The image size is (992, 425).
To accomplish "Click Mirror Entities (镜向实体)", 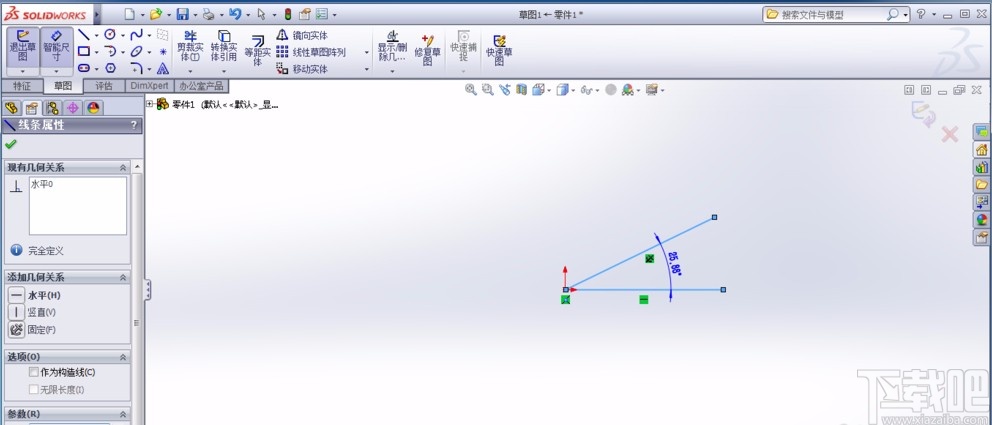I will (x=302, y=35).
